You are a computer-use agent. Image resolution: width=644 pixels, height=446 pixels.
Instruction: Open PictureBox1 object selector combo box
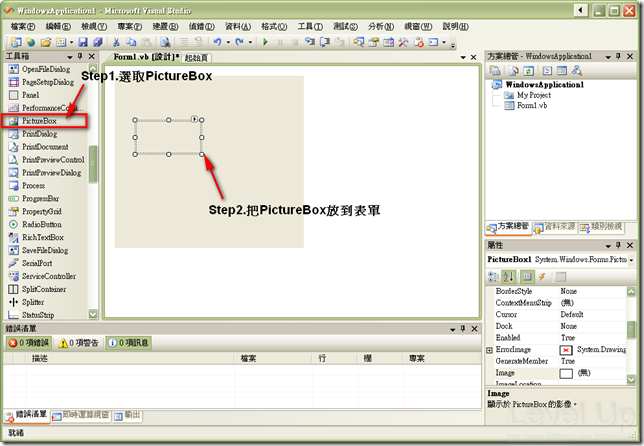[561, 260]
